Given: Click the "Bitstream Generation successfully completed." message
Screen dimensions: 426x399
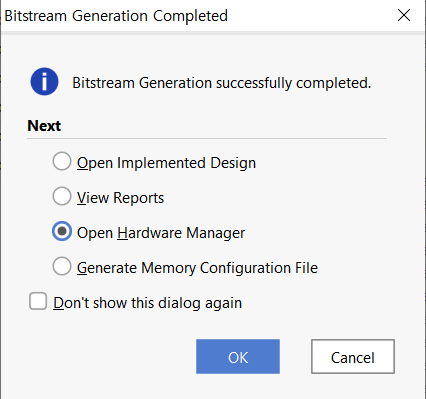Looking at the screenshot, I should tap(222, 83).
